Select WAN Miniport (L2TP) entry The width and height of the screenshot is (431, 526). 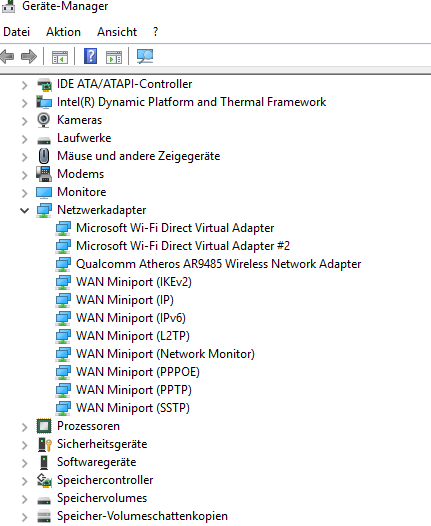click(x=133, y=336)
